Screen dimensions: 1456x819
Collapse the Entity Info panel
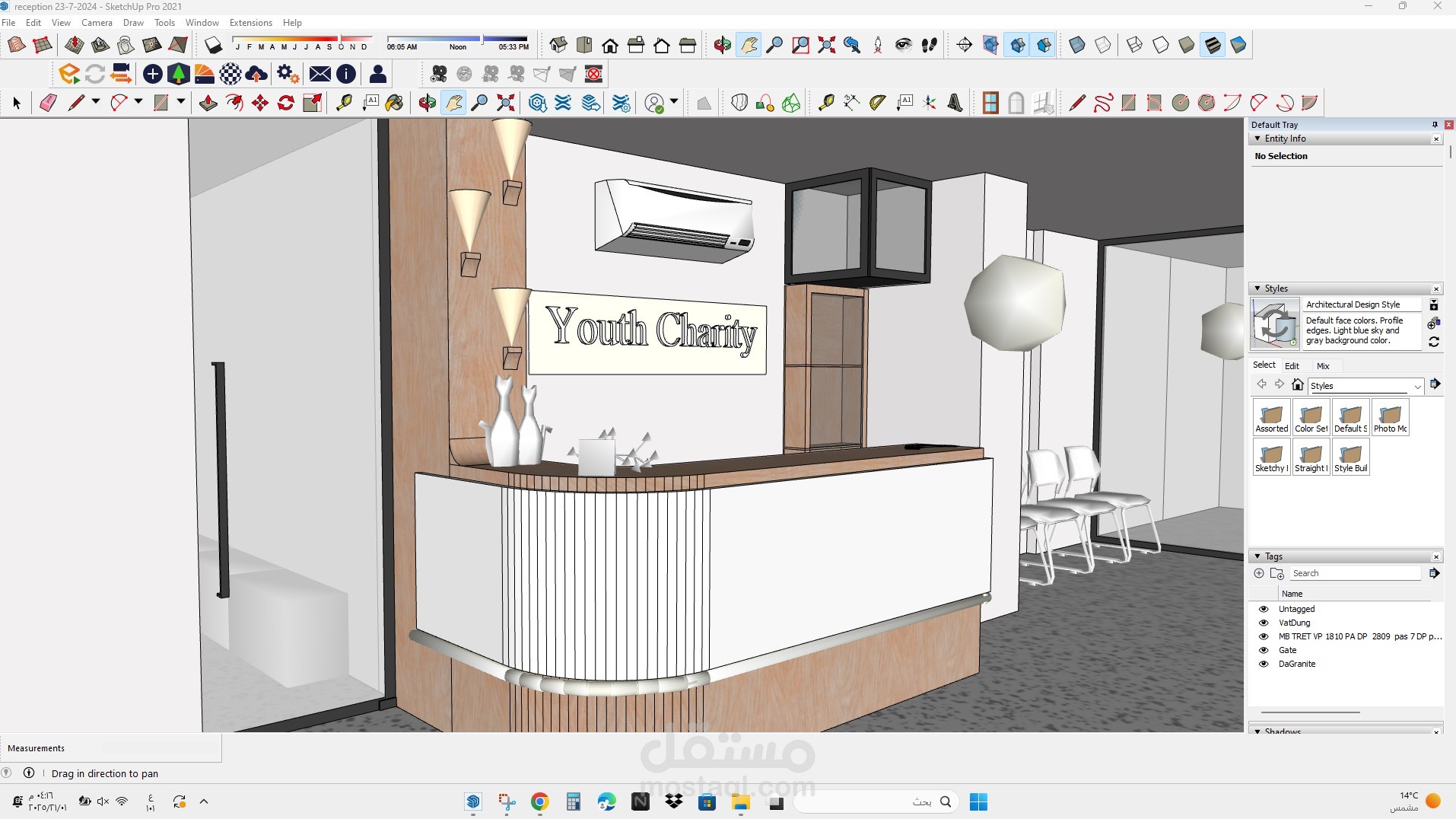coord(1257,139)
